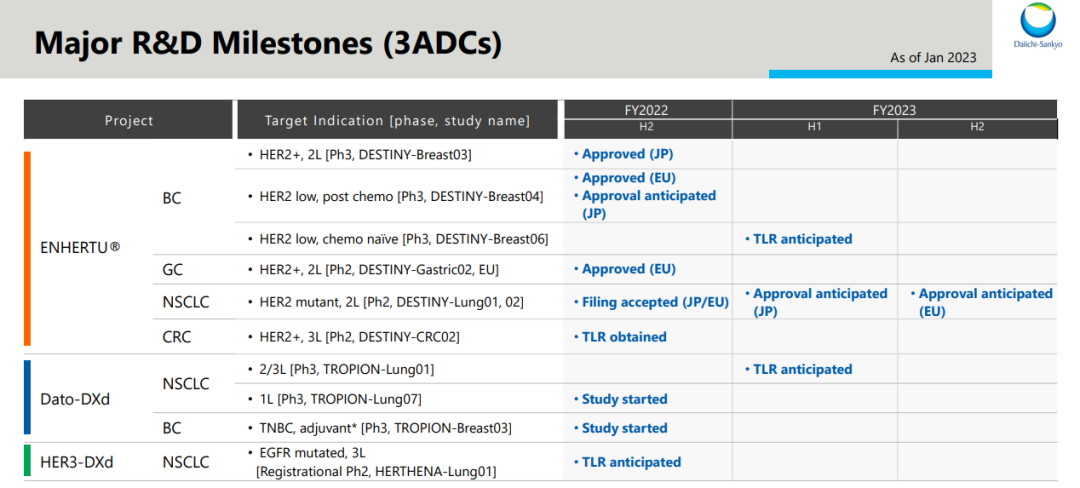Click Approval anticipated (EU) in FY2023 H2

980,302
